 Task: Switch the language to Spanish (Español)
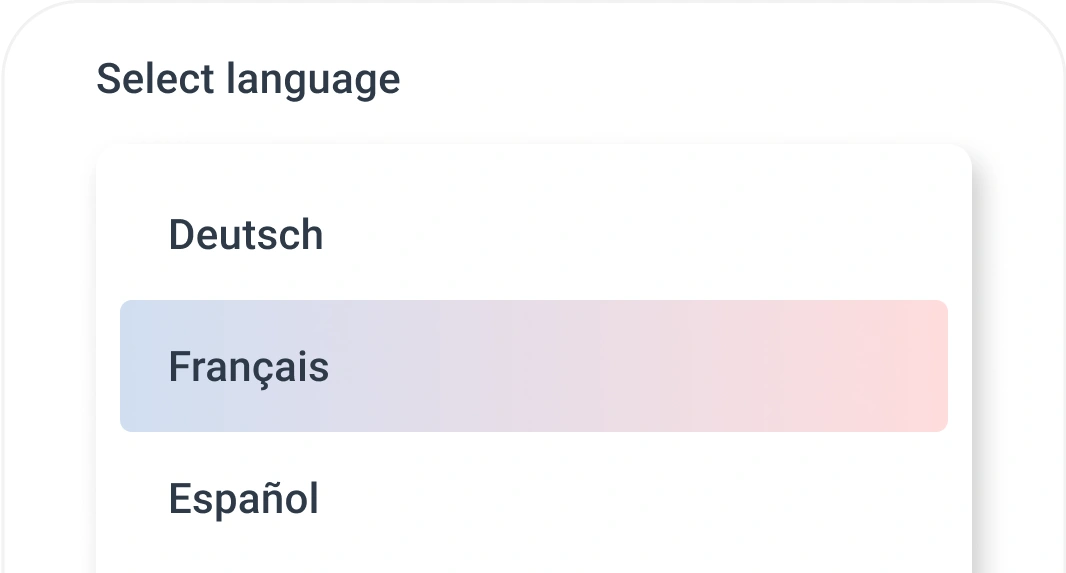243,499
